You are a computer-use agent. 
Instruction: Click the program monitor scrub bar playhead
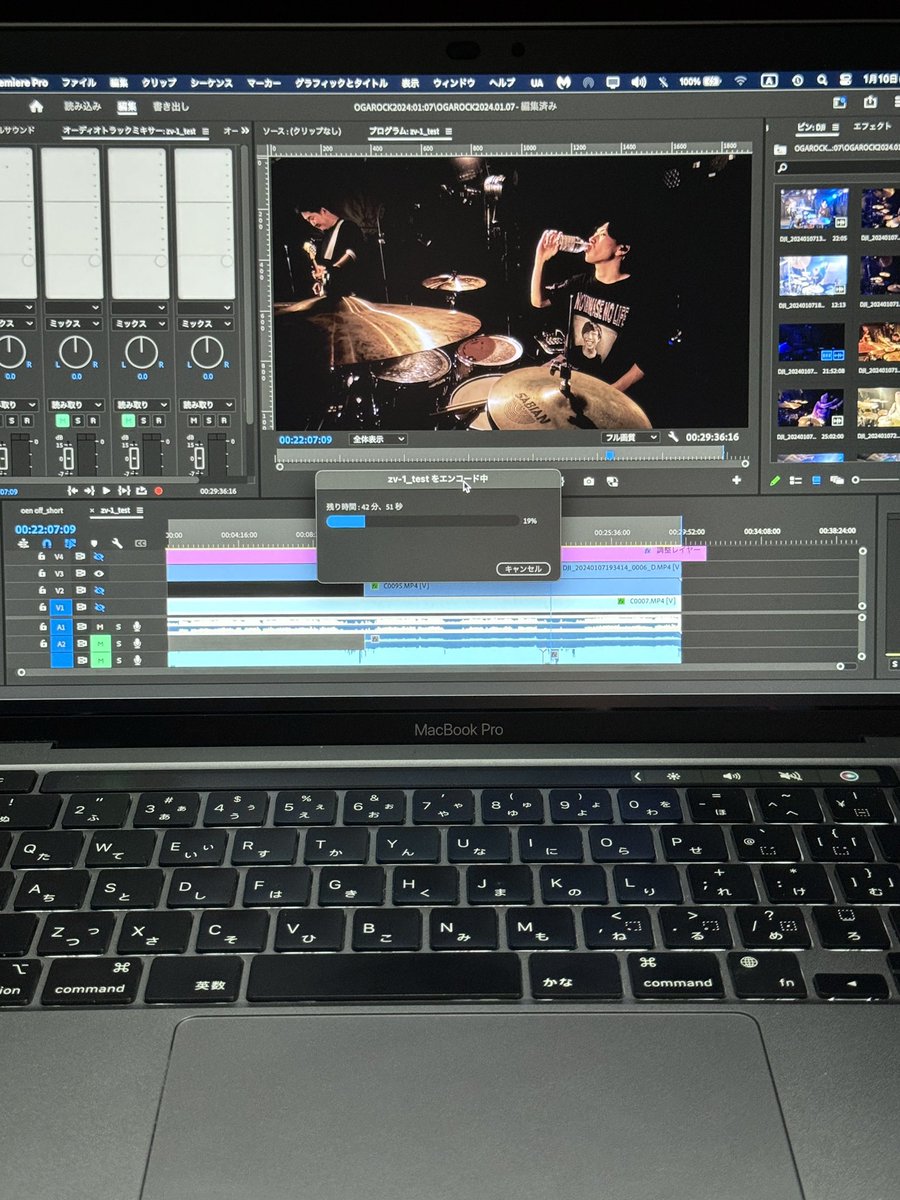(610, 455)
